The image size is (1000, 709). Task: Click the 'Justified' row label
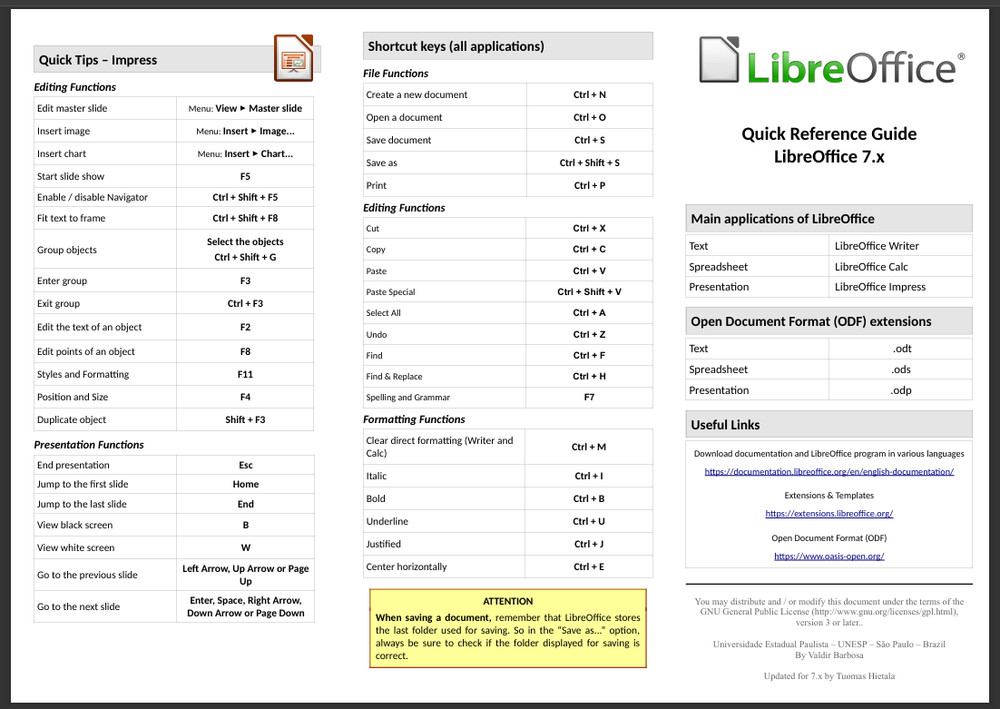pyautogui.click(x=383, y=544)
